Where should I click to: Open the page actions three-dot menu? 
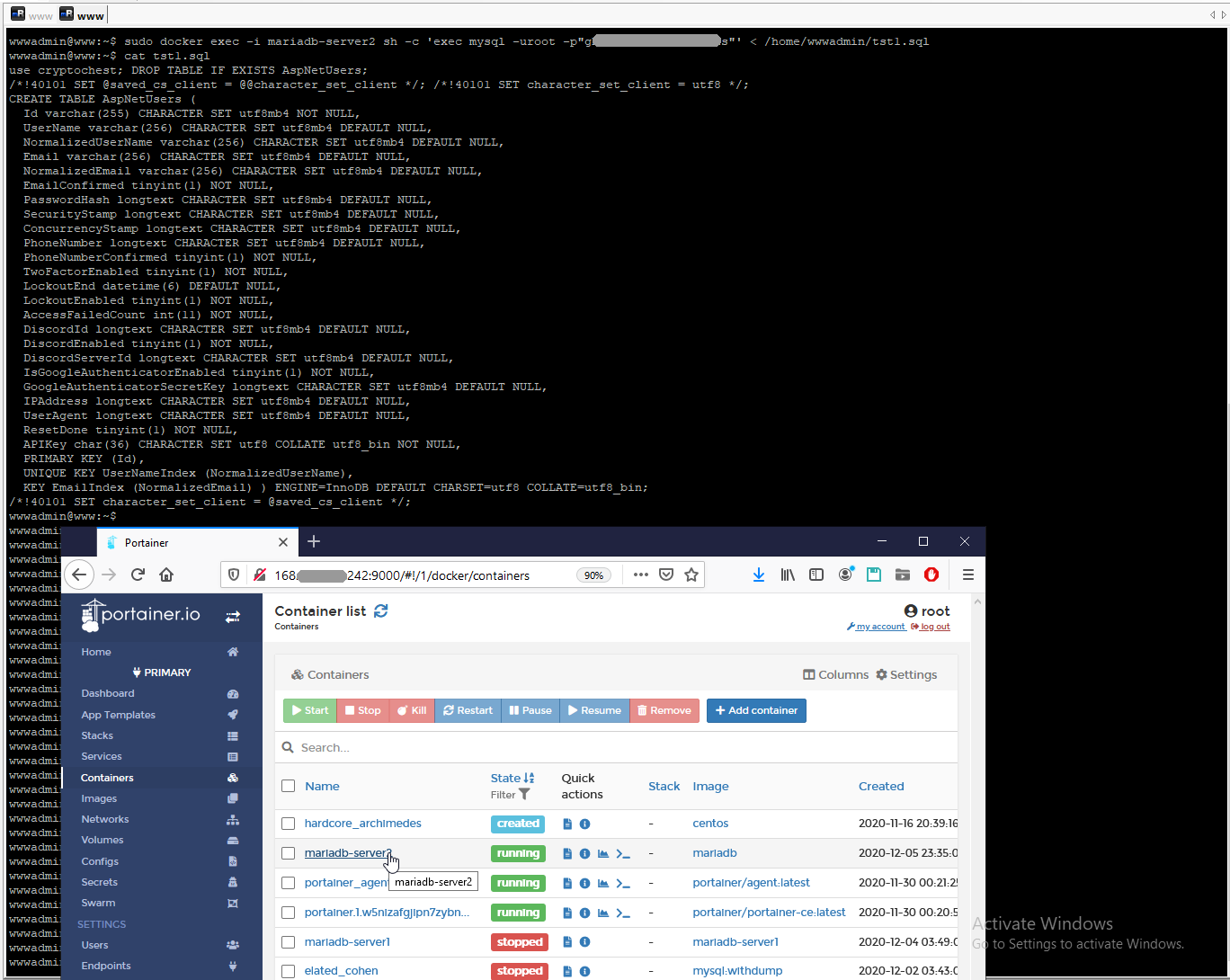click(640, 575)
